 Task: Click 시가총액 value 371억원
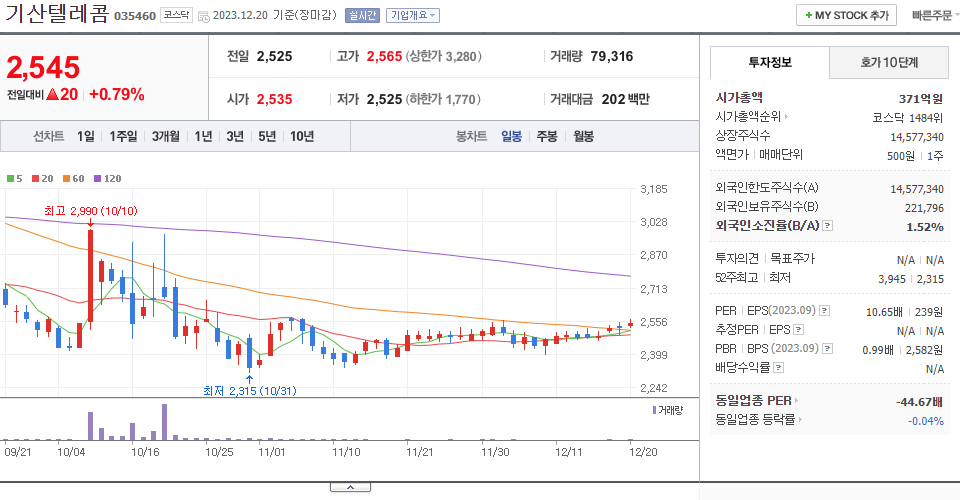(921, 99)
